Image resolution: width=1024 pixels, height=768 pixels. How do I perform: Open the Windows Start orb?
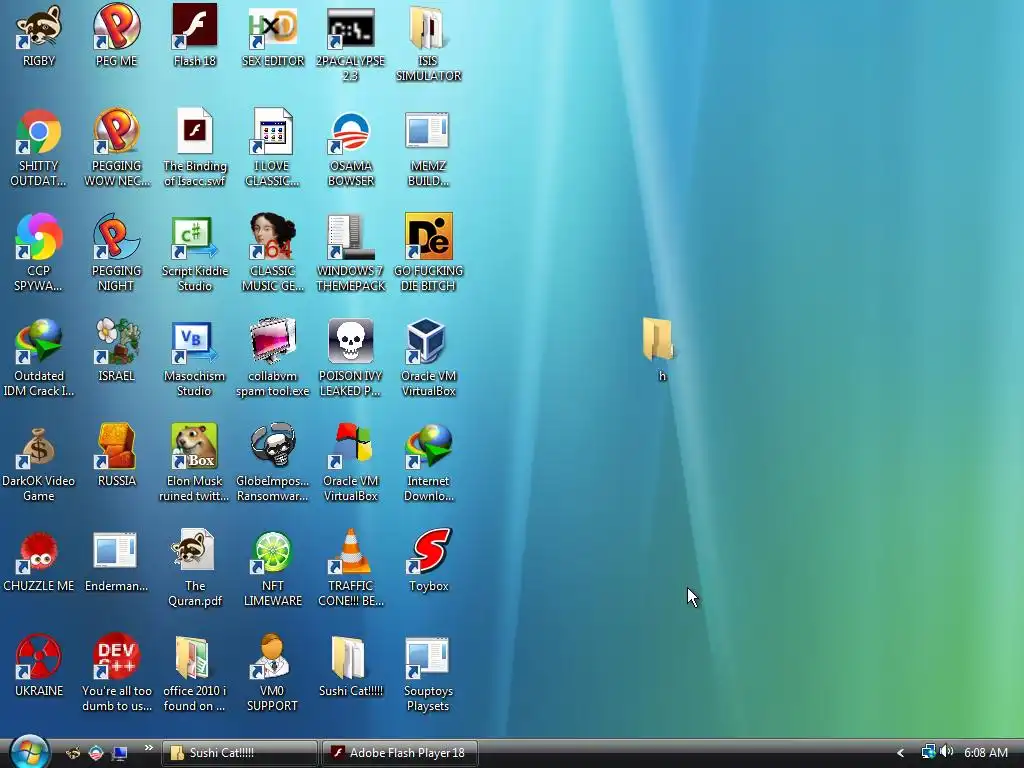29,752
